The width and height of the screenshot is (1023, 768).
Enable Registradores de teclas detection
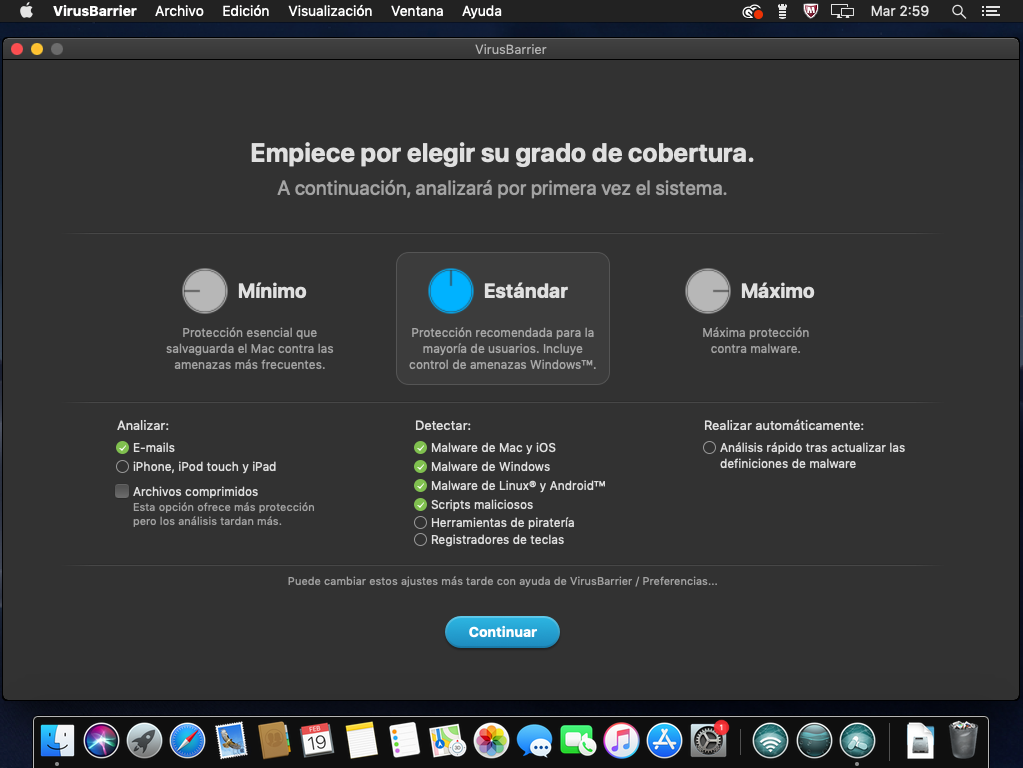pos(420,540)
